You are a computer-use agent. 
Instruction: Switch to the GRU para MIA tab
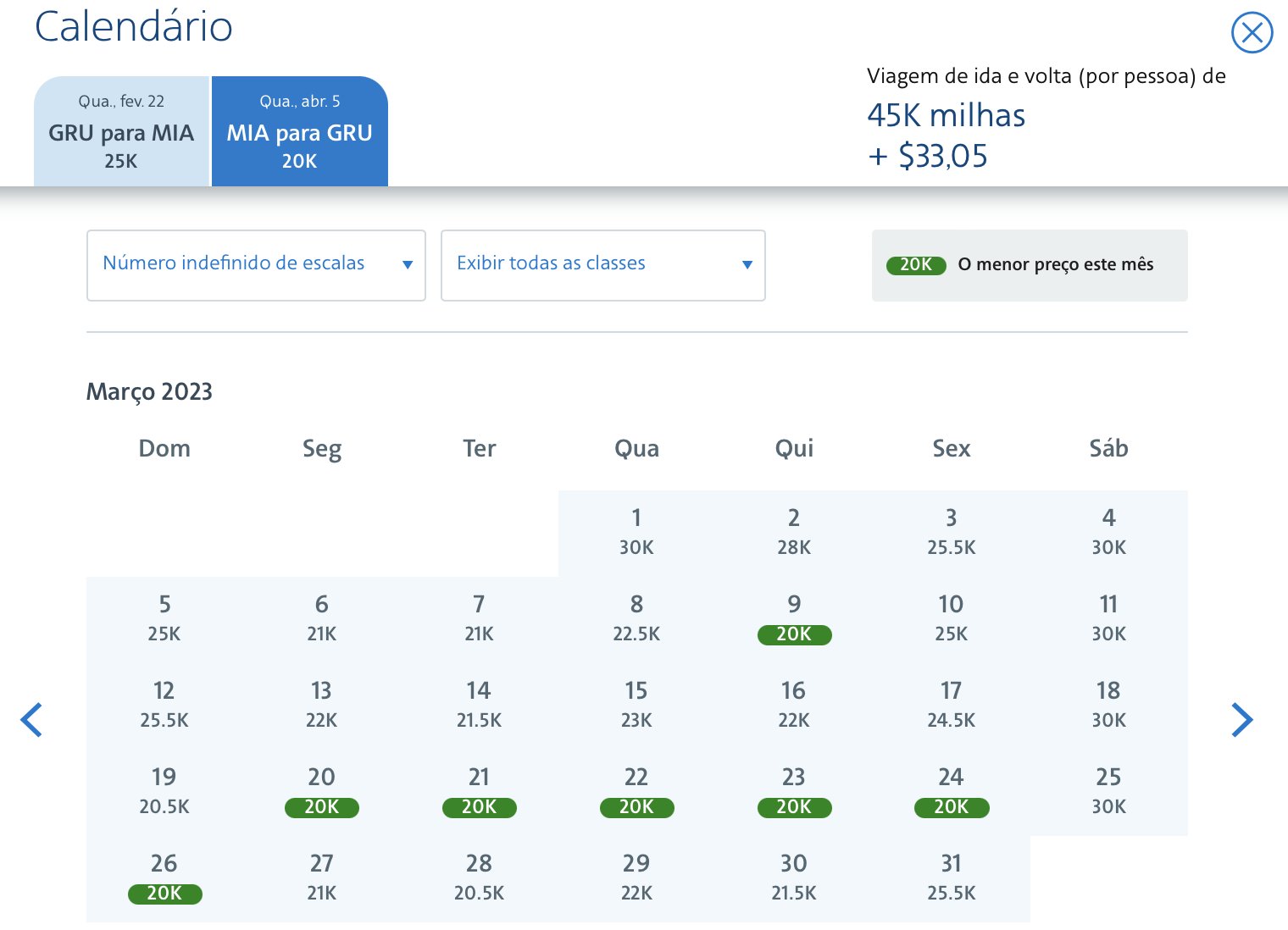coord(121,131)
